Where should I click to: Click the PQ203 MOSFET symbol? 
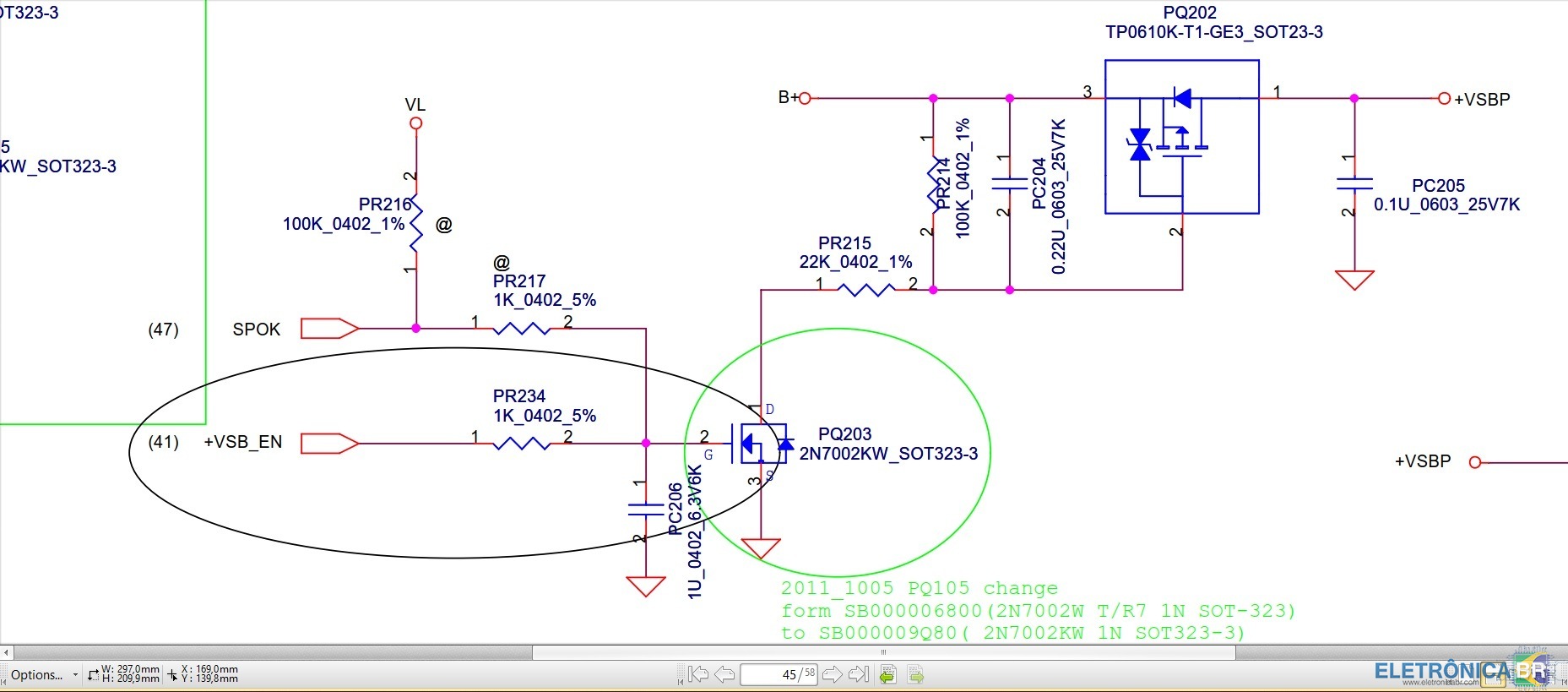760,443
